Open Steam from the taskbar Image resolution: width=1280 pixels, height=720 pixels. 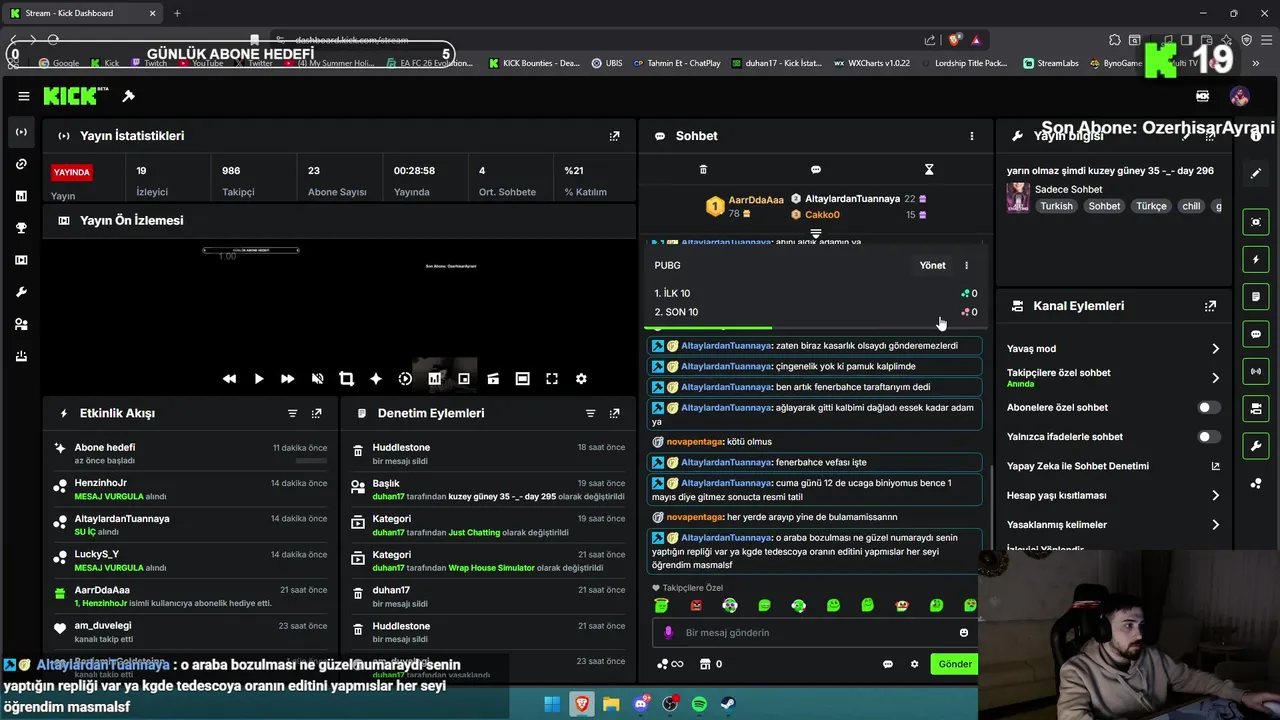728,704
